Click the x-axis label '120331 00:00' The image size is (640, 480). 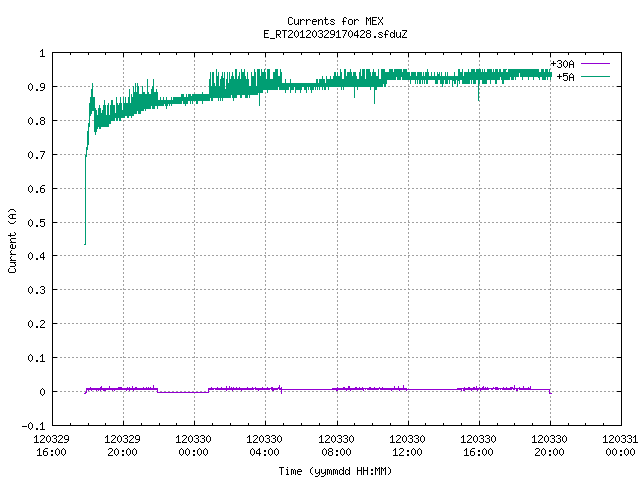coord(620,446)
